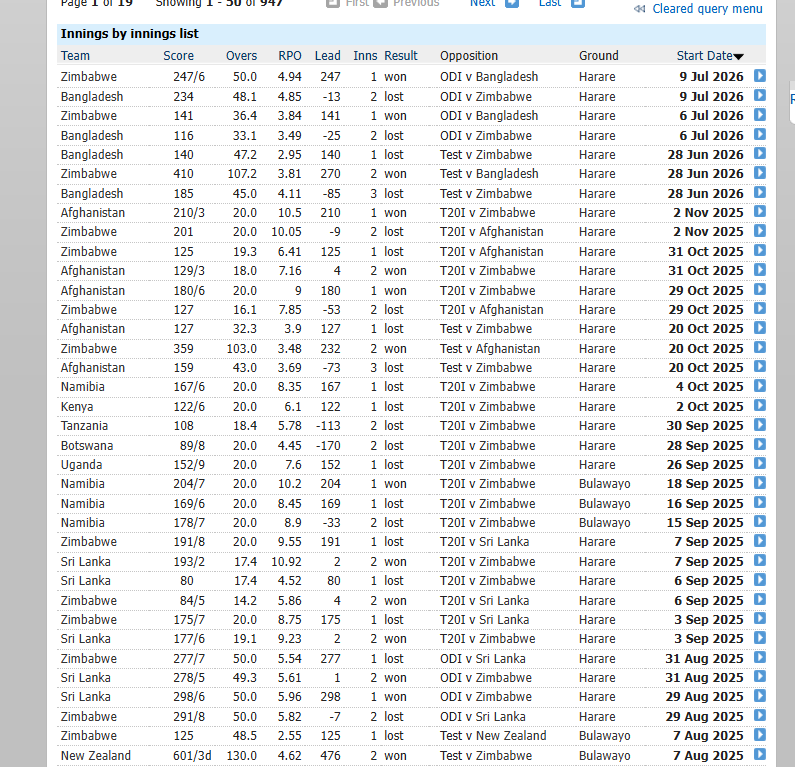Screen dimensions: 795x767
Task: Click the lead value -170
Action: click(328, 446)
